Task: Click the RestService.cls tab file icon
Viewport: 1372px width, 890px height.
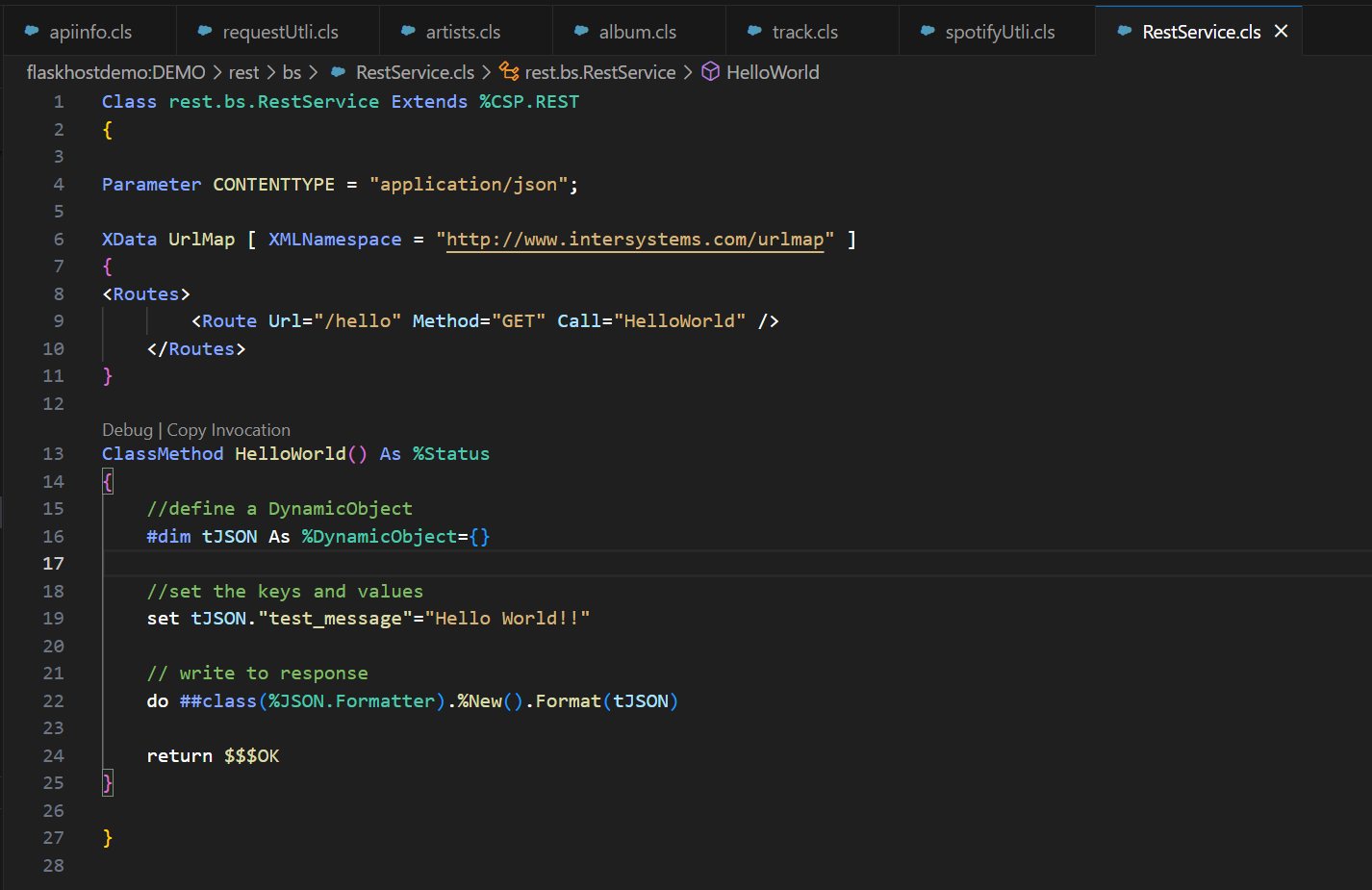Action: (1124, 31)
